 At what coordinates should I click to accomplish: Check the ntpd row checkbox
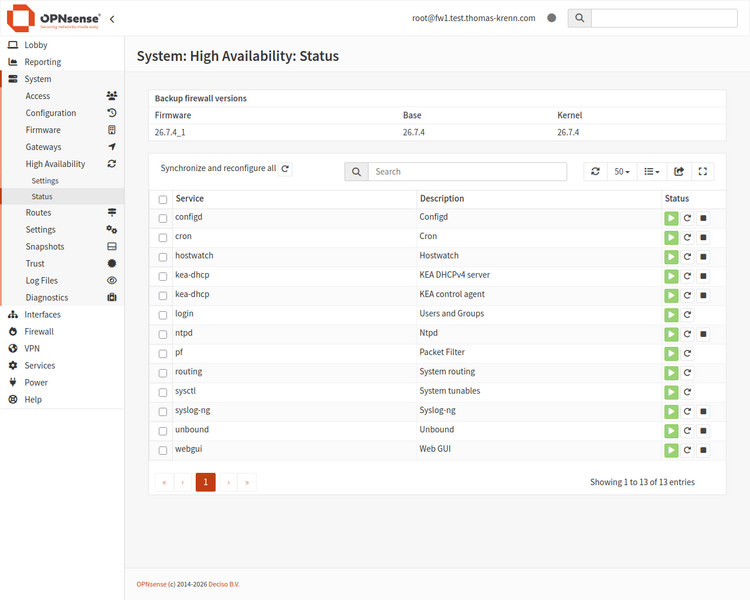point(163,334)
